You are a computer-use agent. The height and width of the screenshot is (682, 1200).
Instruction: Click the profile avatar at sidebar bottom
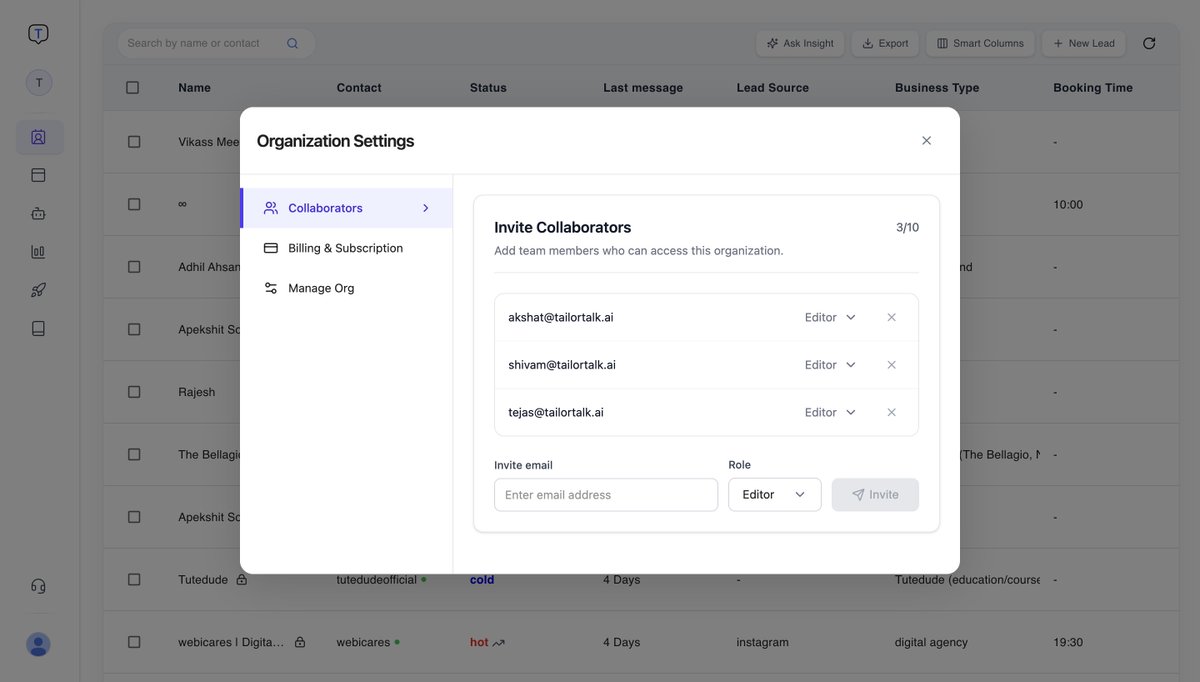[36, 642]
